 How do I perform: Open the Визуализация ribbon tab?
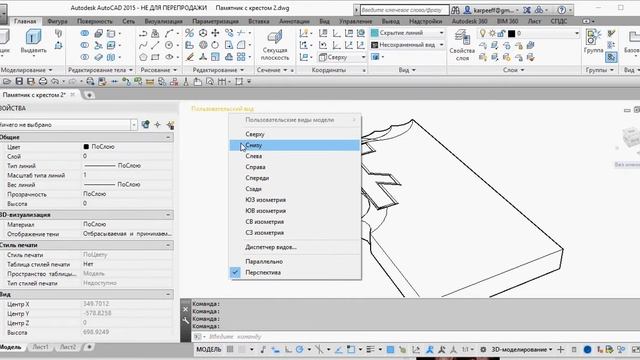(x=163, y=21)
